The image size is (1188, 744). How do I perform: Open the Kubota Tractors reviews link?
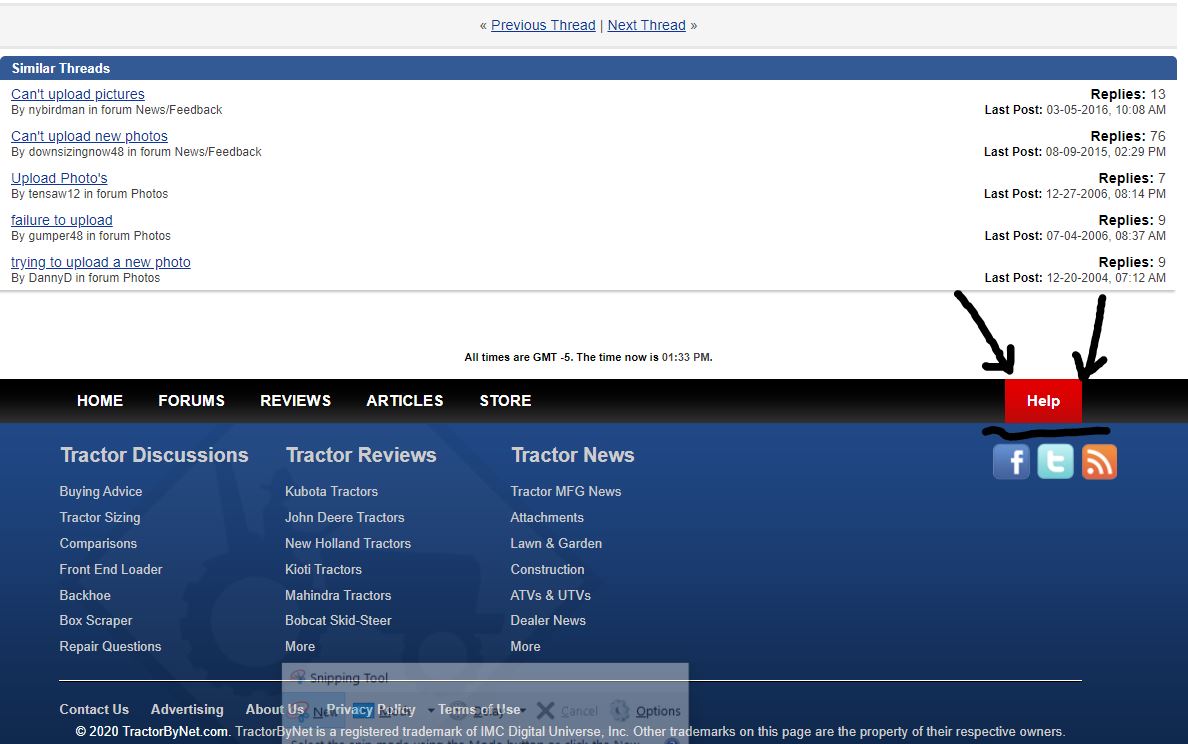(x=331, y=491)
